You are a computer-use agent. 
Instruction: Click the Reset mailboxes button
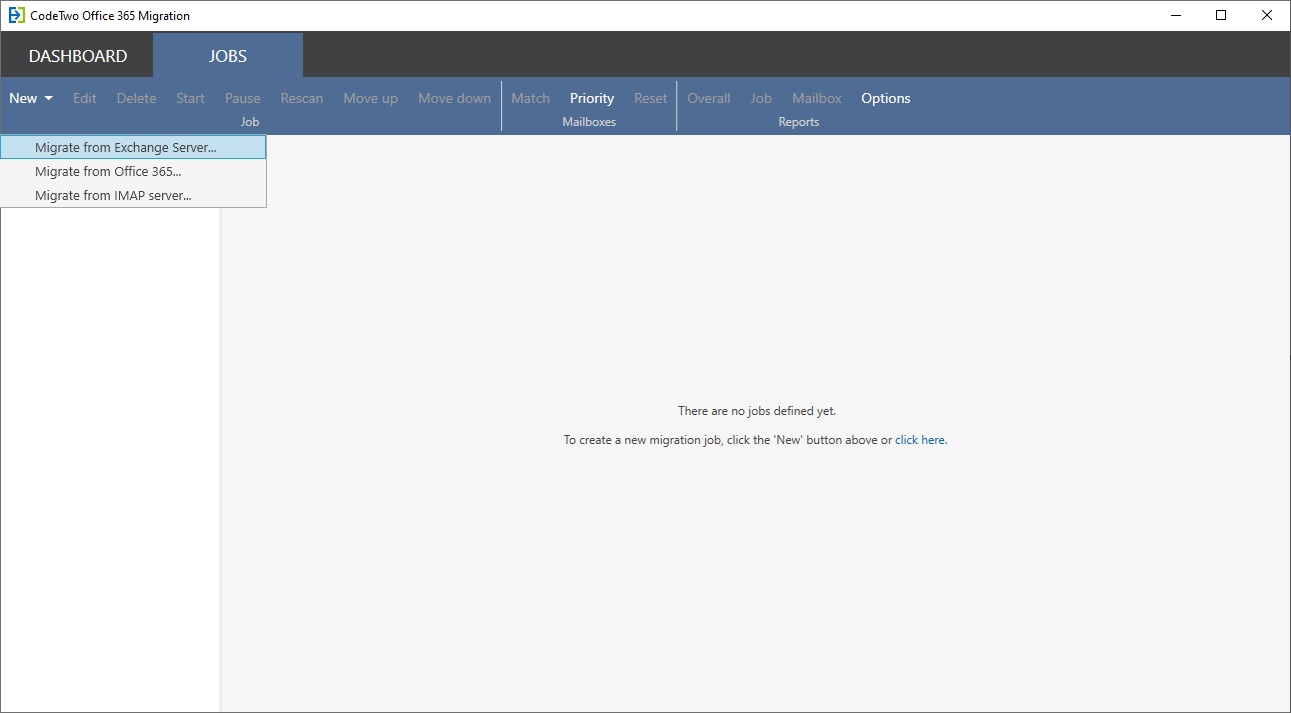pos(650,98)
